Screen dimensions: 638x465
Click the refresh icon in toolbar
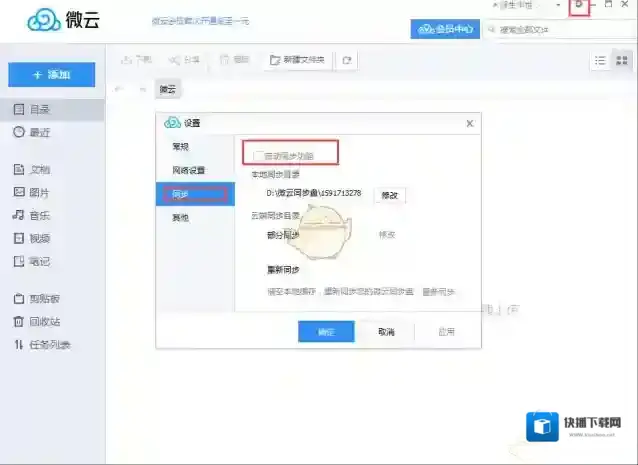(347, 60)
